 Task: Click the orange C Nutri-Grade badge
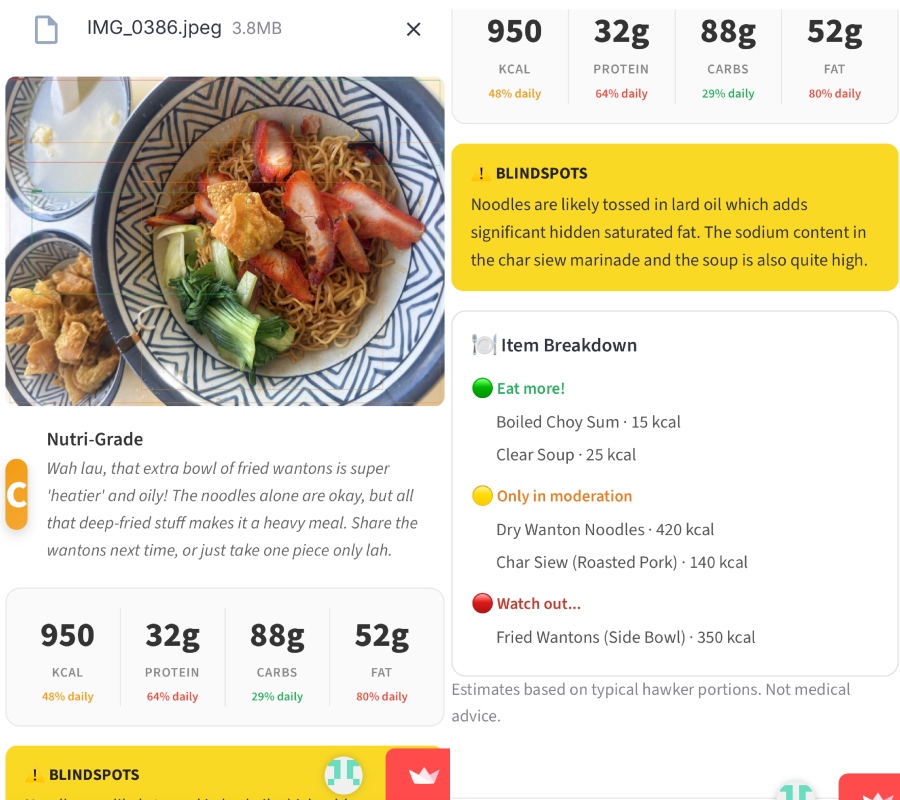tap(16, 494)
